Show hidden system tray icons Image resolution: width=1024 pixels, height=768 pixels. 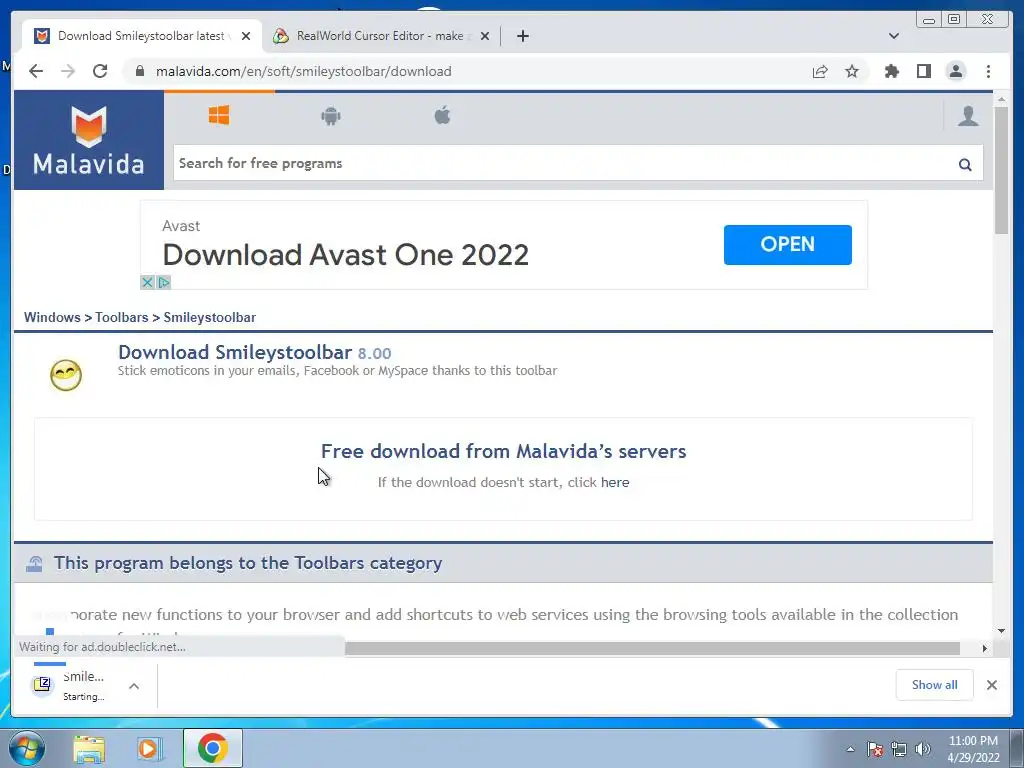(x=850, y=749)
